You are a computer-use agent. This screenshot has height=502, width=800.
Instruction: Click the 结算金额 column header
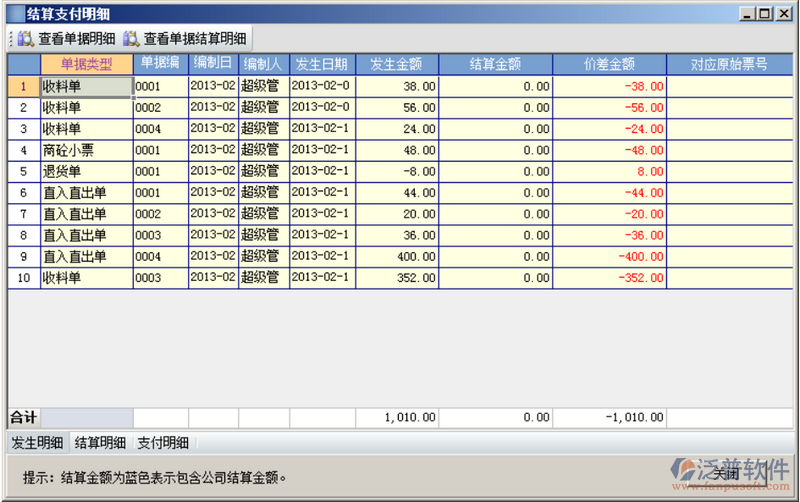tap(495, 64)
